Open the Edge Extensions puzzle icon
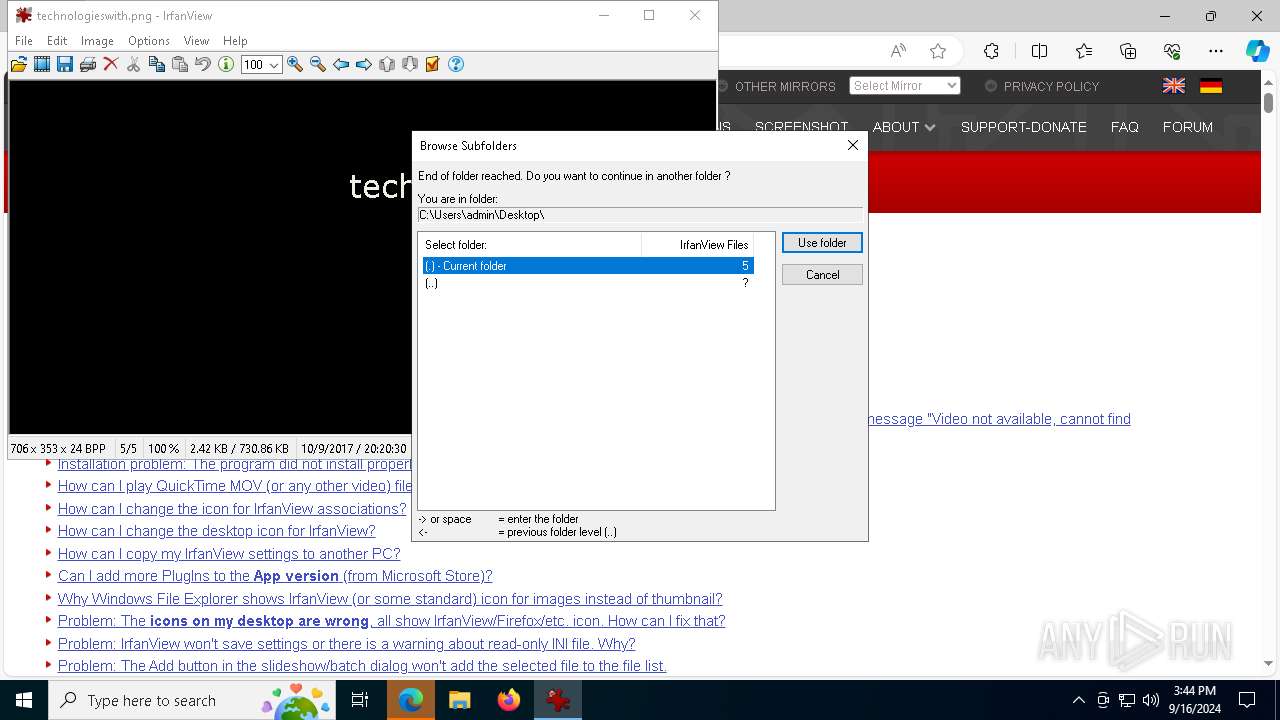The width and height of the screenshot is (1280, 720). [x=991, y=51]
